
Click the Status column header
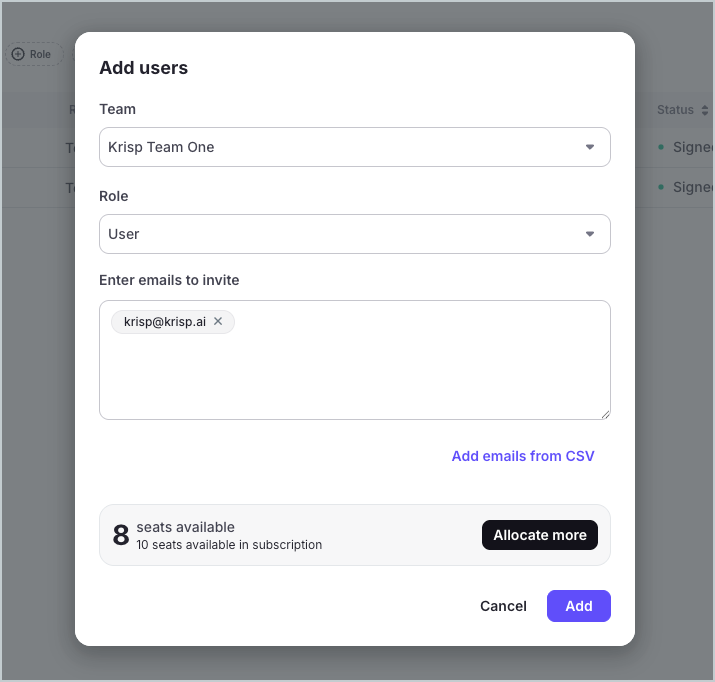click(675, 110)
